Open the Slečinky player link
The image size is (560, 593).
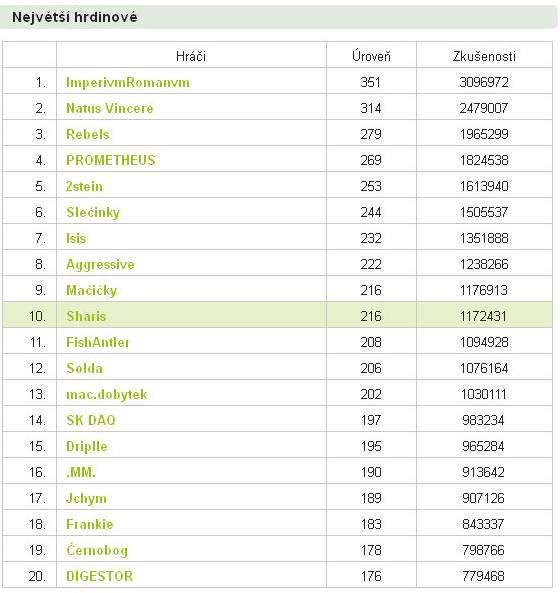coord(93,212)
